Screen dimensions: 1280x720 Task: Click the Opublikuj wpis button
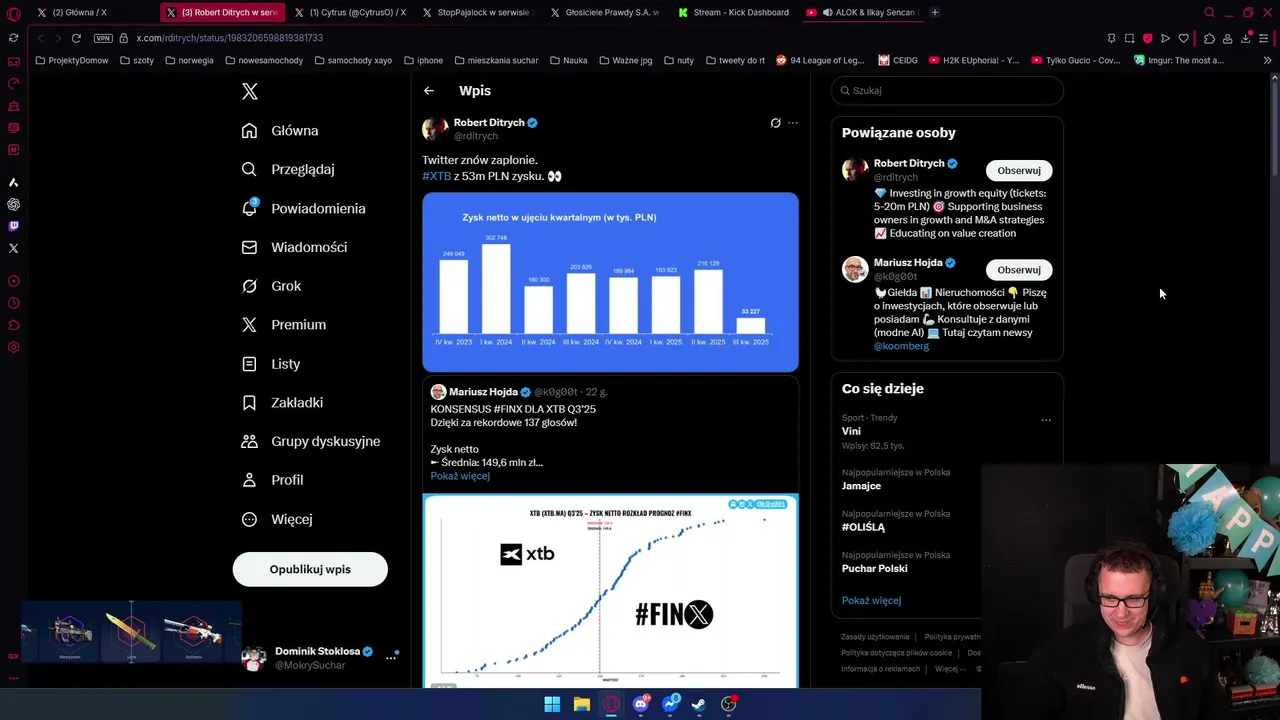[x=310, y=569]
